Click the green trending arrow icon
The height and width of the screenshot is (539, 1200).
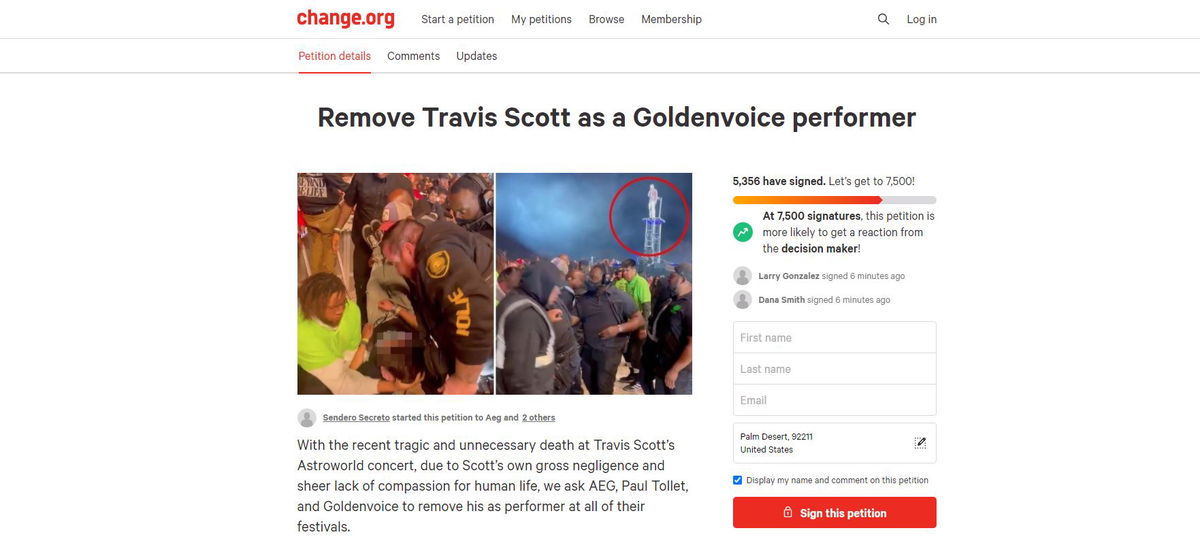pyautogui.click(x=743, y=232)
